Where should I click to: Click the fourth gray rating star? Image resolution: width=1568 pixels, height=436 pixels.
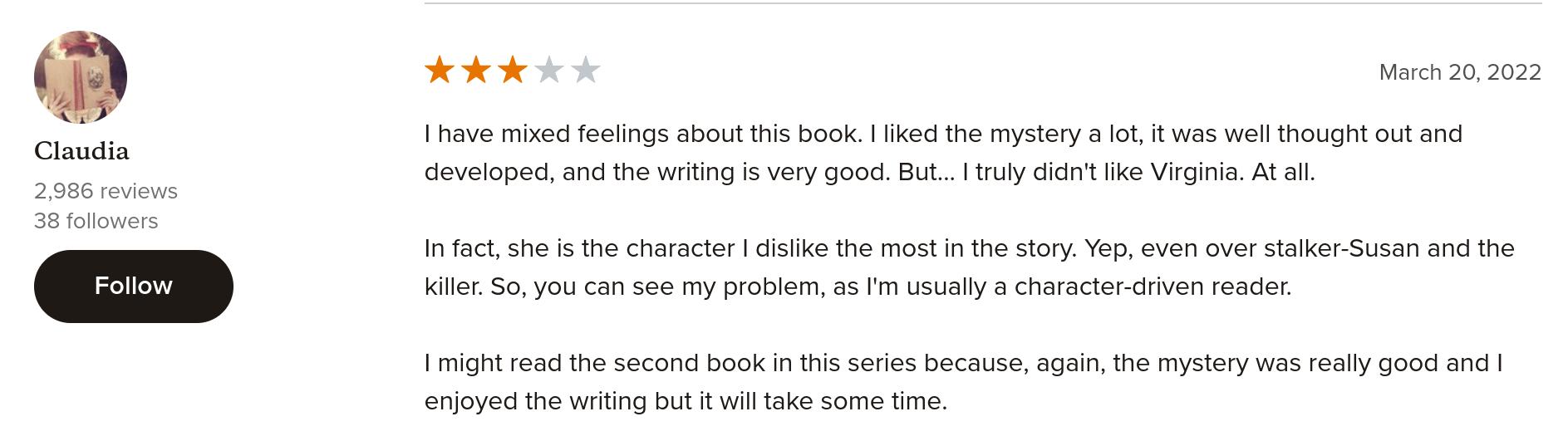pos(549,71)
